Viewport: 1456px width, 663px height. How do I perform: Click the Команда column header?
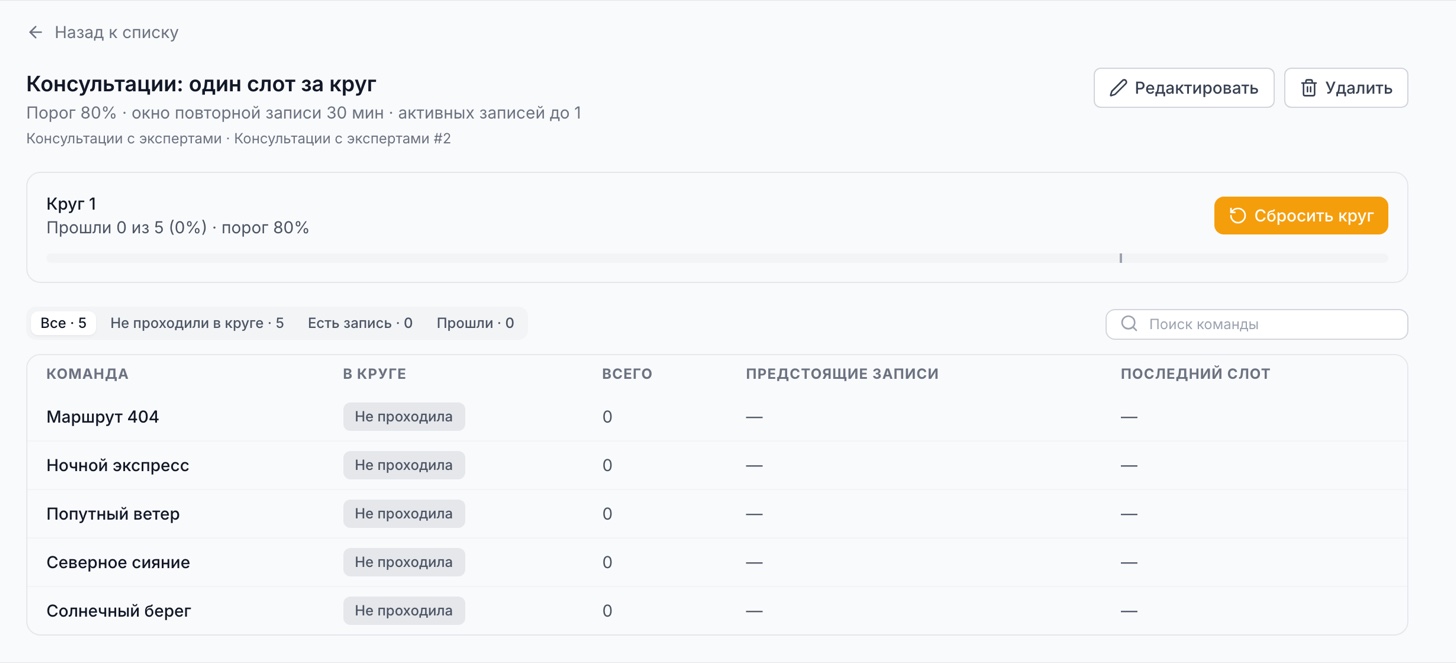coord(87,374)
